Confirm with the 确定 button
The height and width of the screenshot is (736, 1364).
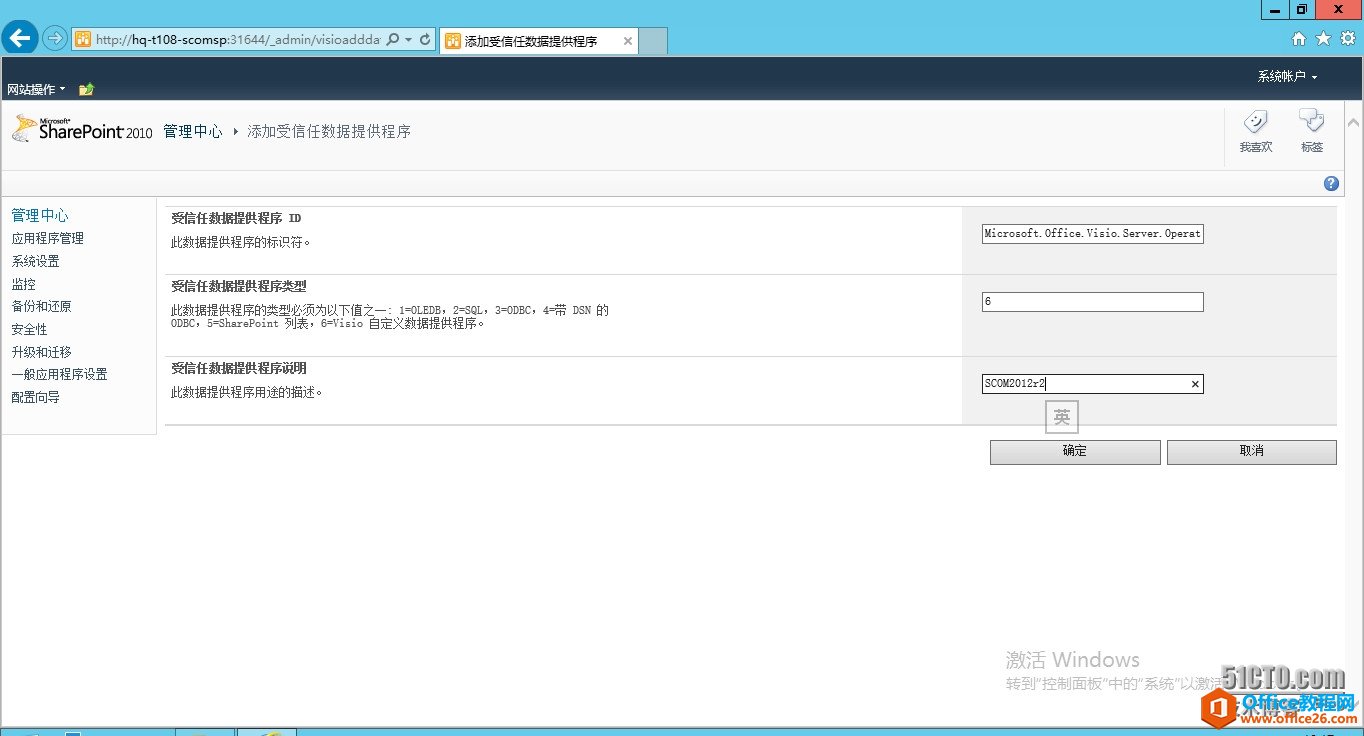(1075, 452)
